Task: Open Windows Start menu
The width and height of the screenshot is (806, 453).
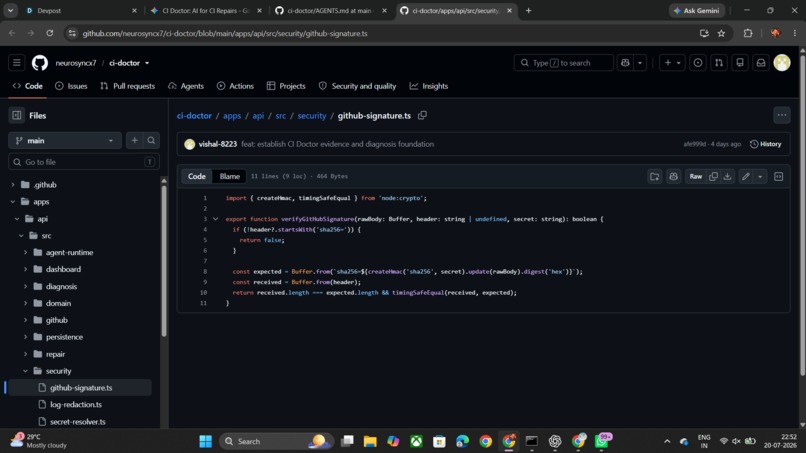Action: [x=206, y=441]
